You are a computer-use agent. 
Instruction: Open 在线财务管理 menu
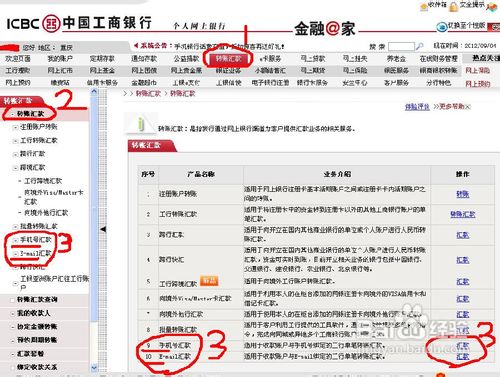(x=438, y=59)
